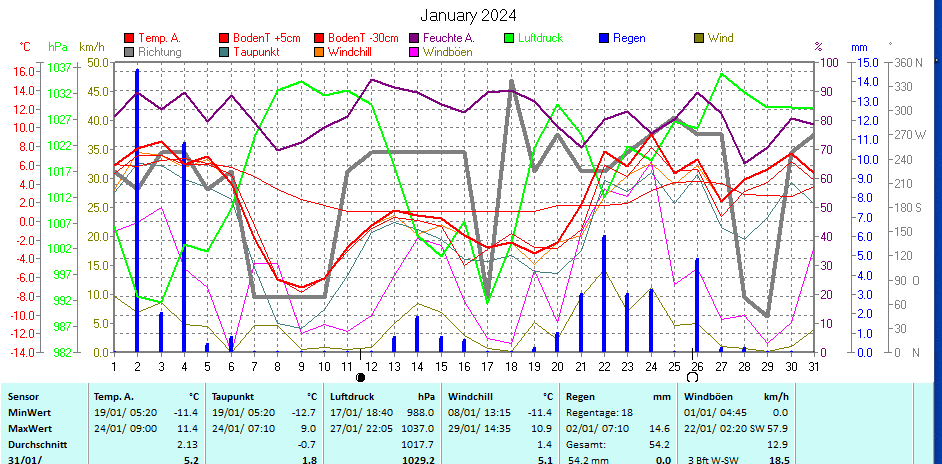
Task: Click the average pressure value '1017.7'
Action: click(x=418, y=445)
